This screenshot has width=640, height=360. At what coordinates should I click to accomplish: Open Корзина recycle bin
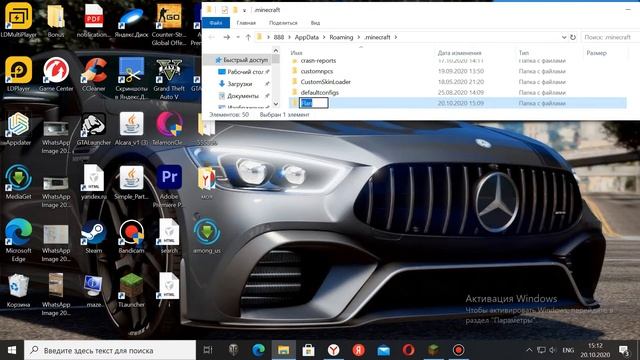pyautogui.click(x=18, y=291)
